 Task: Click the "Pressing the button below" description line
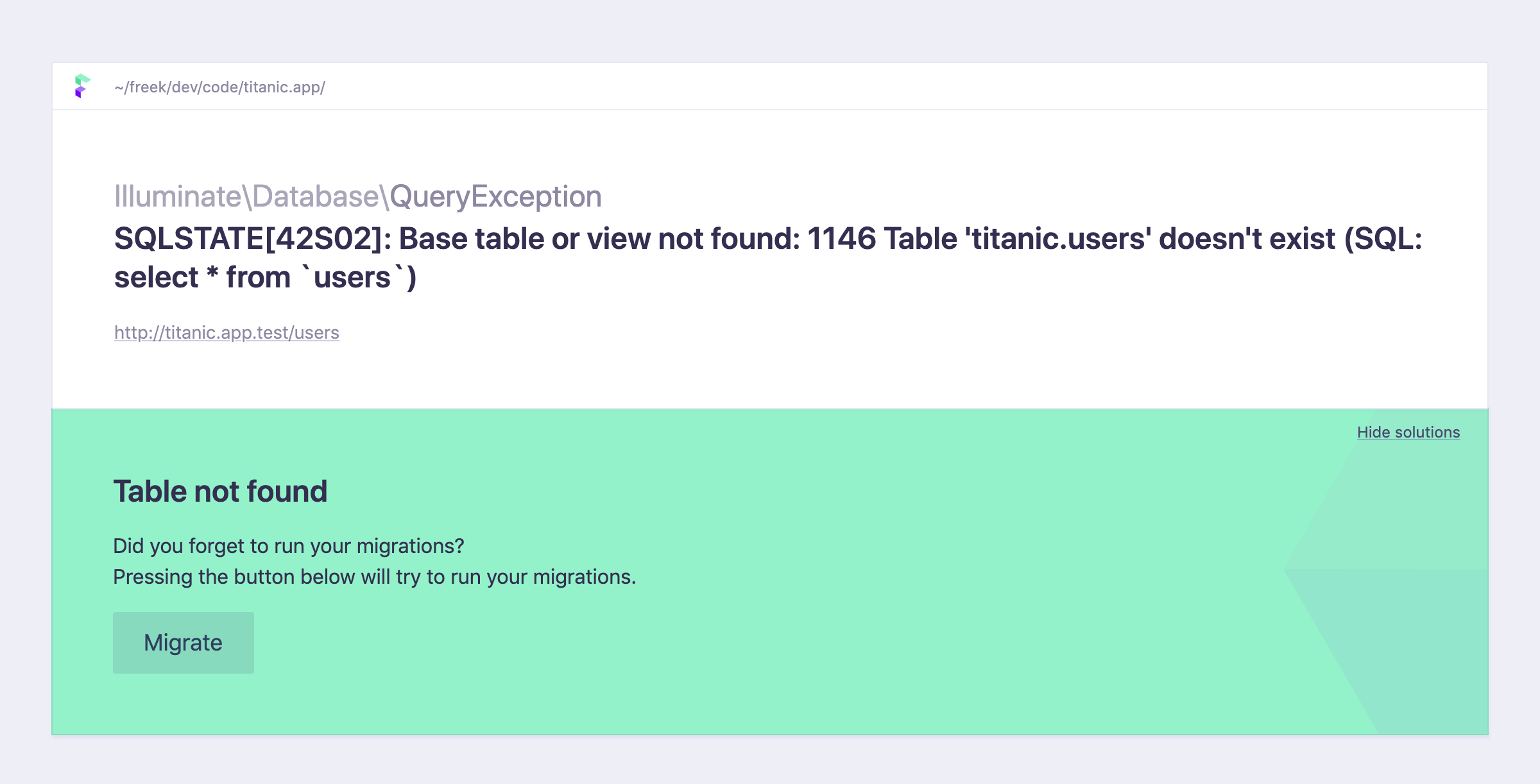tap(374, 577)
